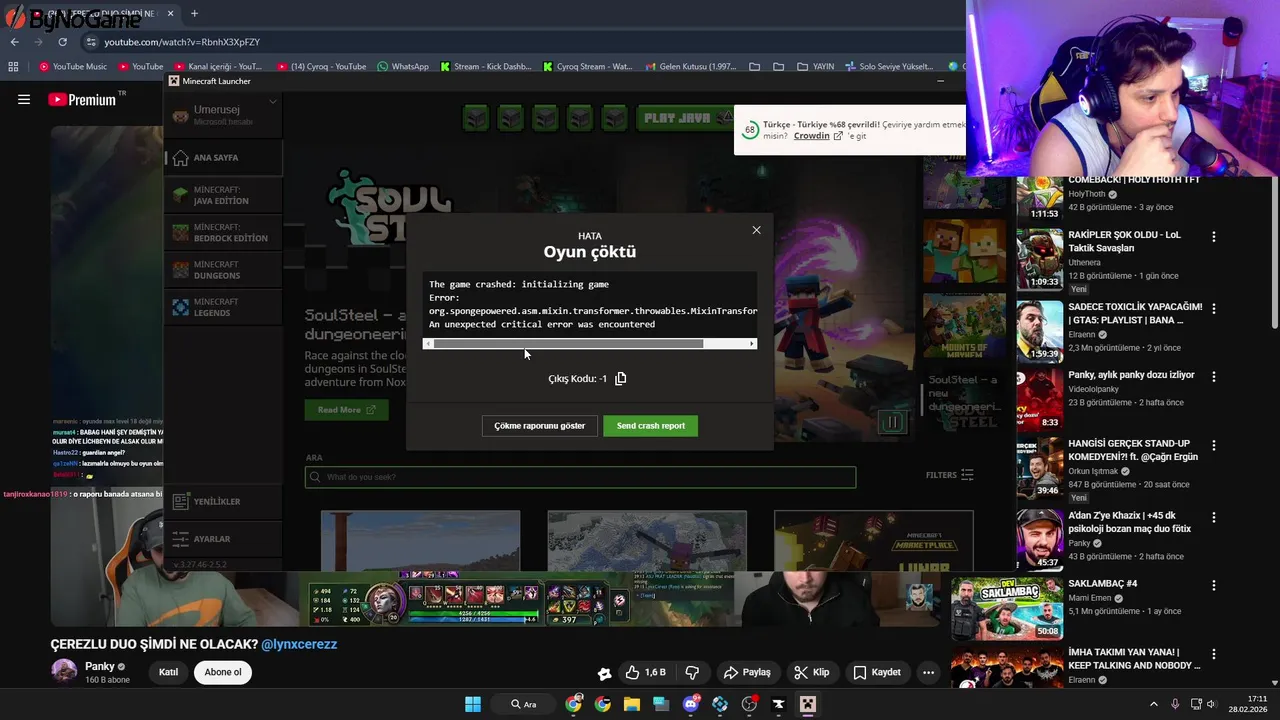
Task: Click the taskbar Ara search box
Action: (526, 704)
